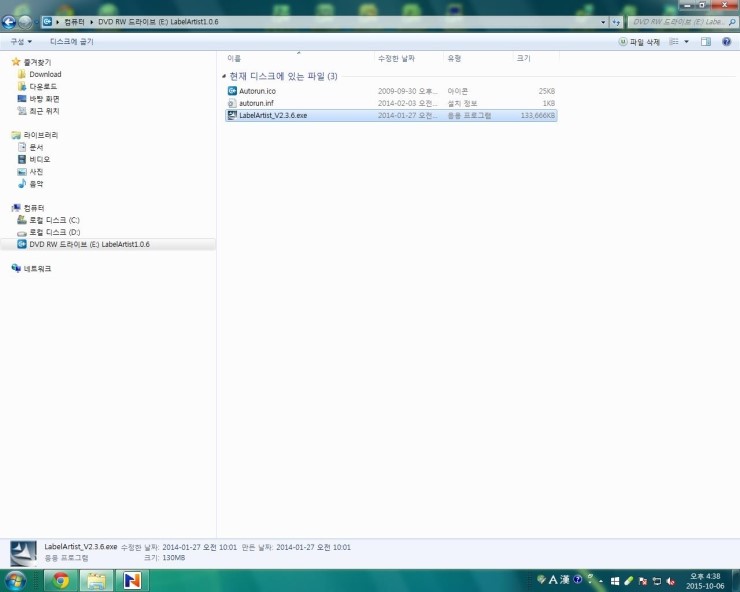Toggle the preview pane icon

point(706,42)
